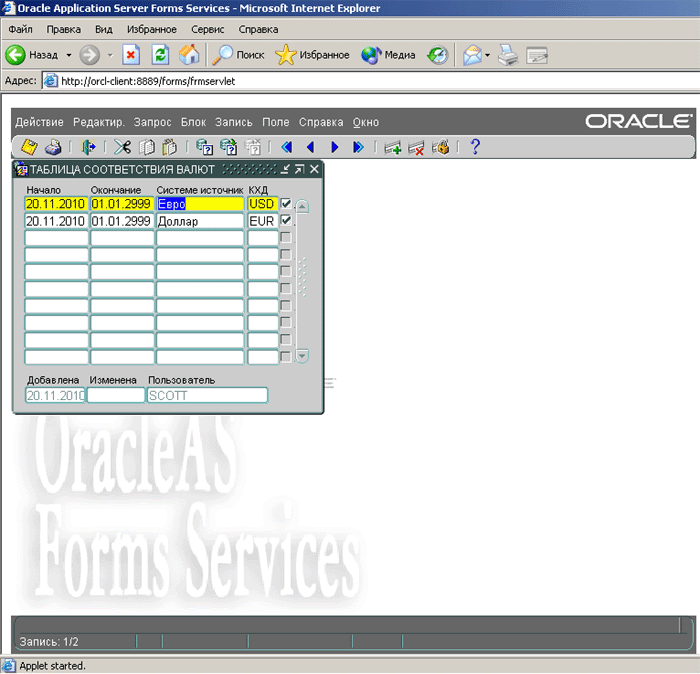Open the IE Файл menu
700x674 pixels.
21,29
